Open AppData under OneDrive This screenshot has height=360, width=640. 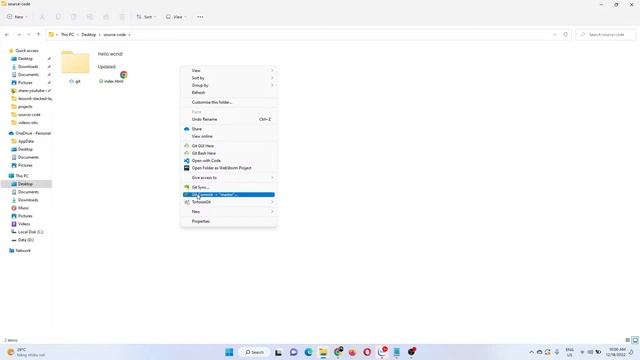(x=26, y=141)
